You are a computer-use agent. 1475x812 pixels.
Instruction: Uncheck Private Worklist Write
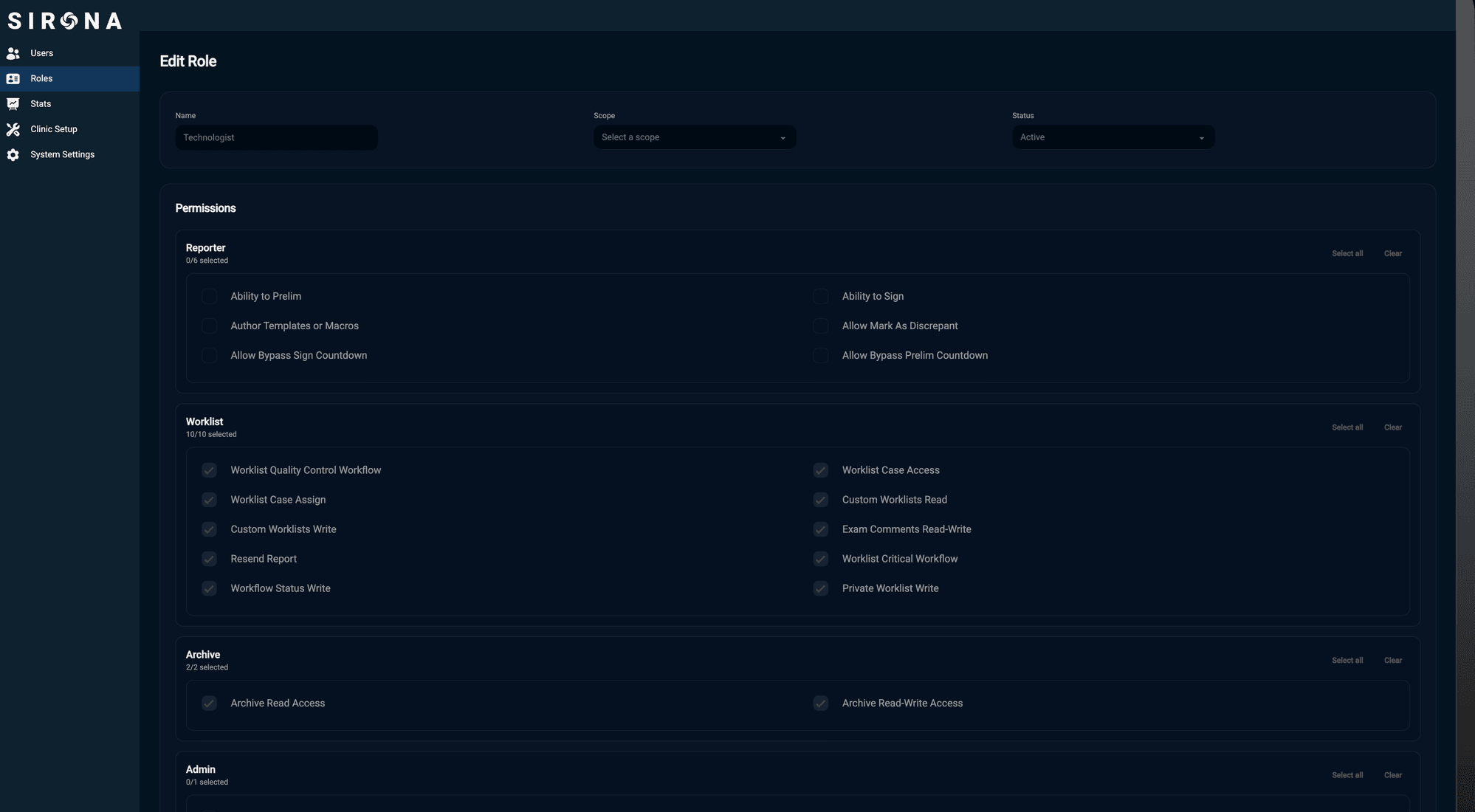coord(821,588)
